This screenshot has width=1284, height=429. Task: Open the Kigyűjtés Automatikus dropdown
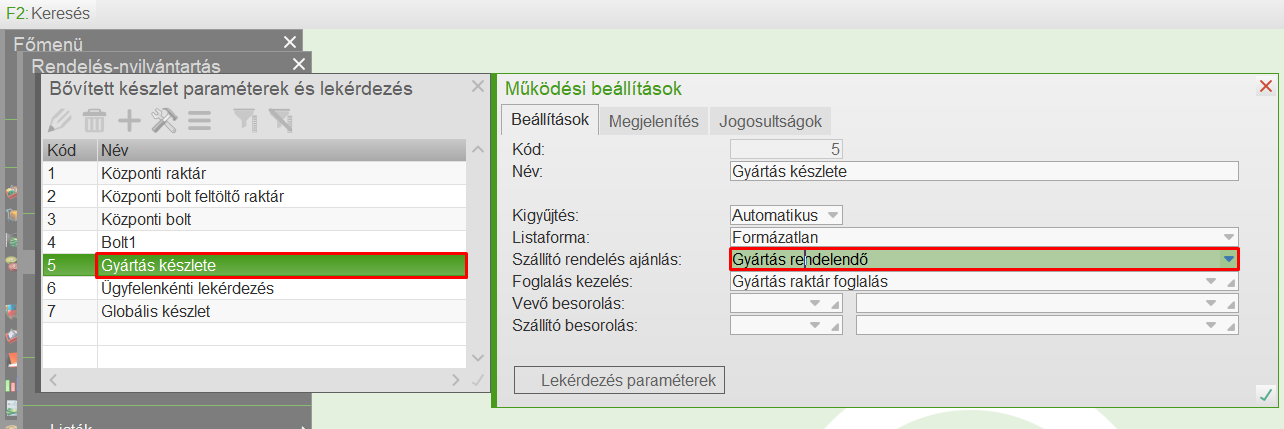pyautogui.click(x=833, y=215)
